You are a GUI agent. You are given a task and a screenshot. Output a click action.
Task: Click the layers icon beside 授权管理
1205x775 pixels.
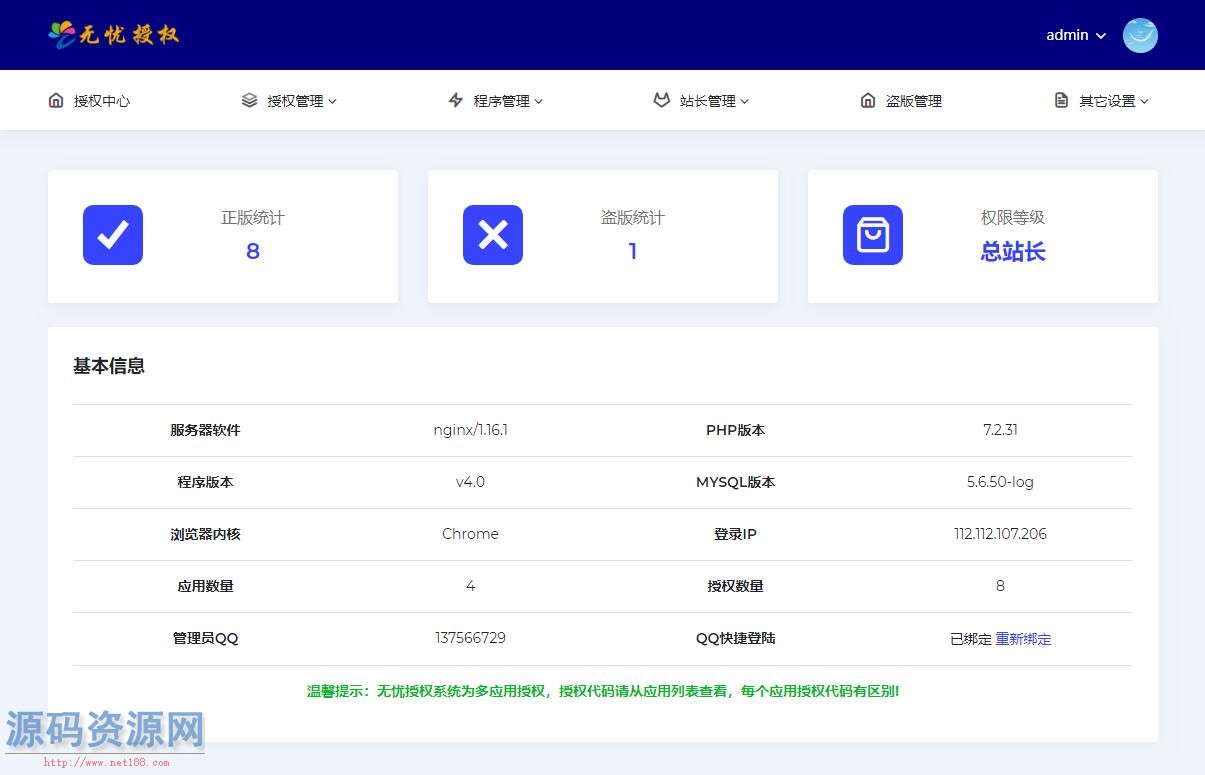pyautogui.click(x=250, y=100)
